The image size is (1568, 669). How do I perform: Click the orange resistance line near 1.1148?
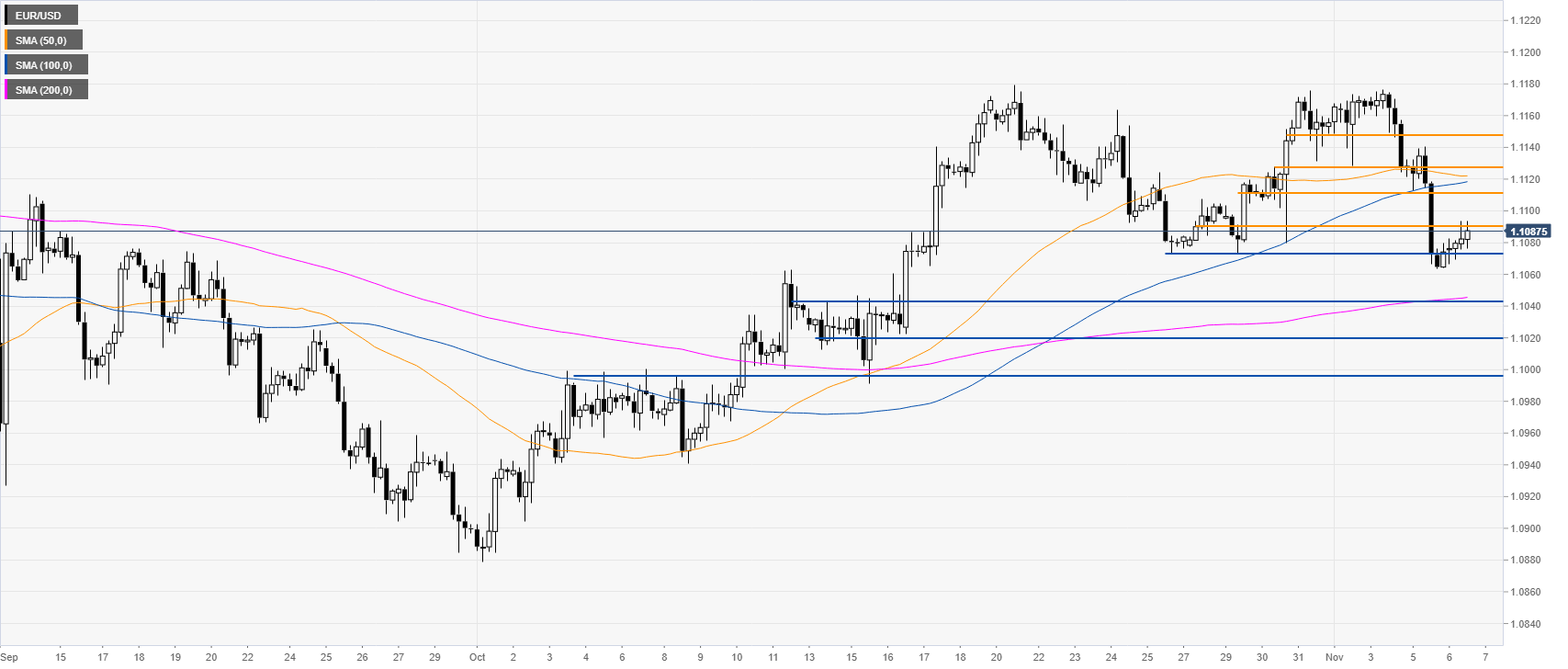pyautogui.click(x=1394, y=135)
